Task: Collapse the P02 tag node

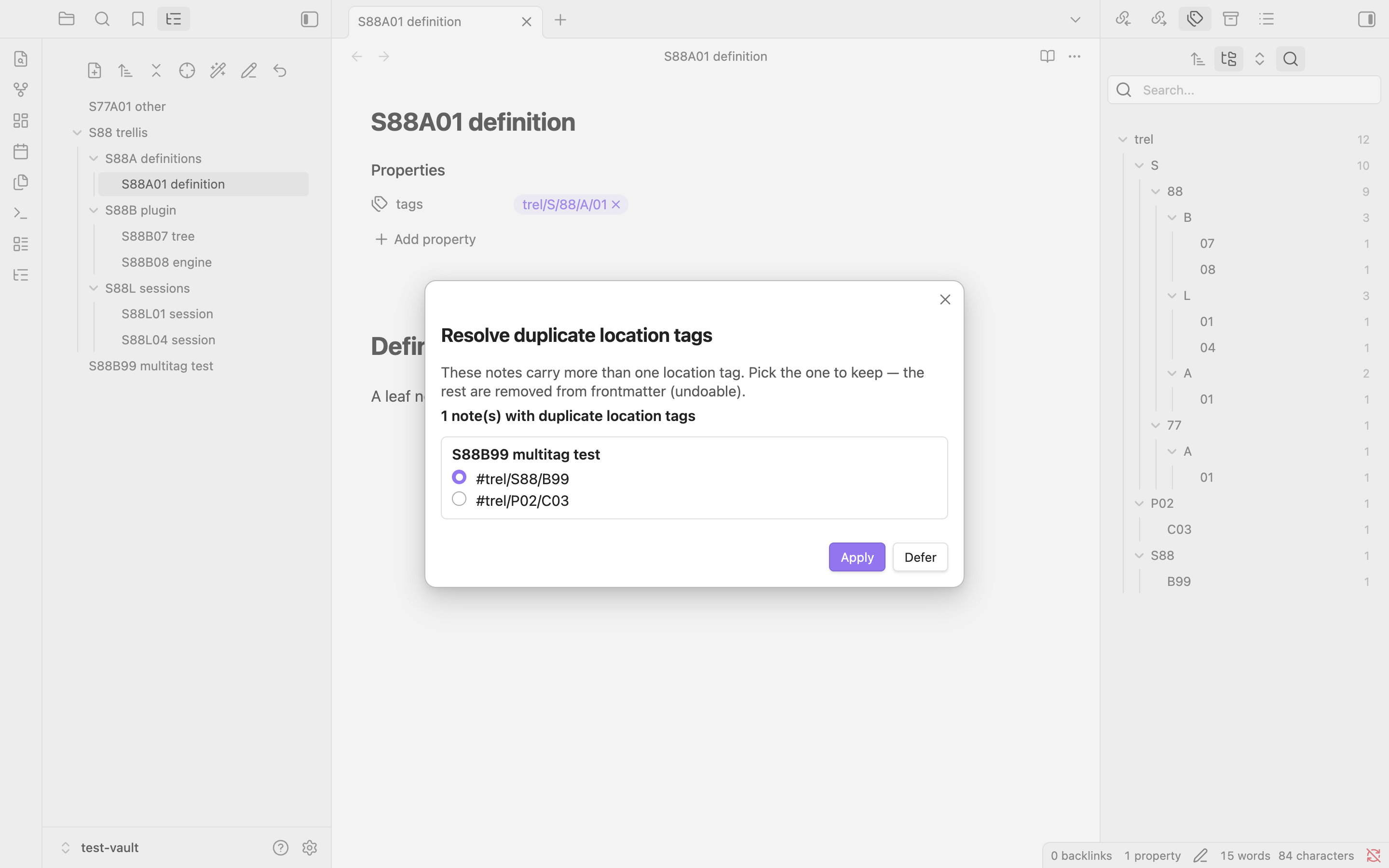Action: (x=1139, y=503)
